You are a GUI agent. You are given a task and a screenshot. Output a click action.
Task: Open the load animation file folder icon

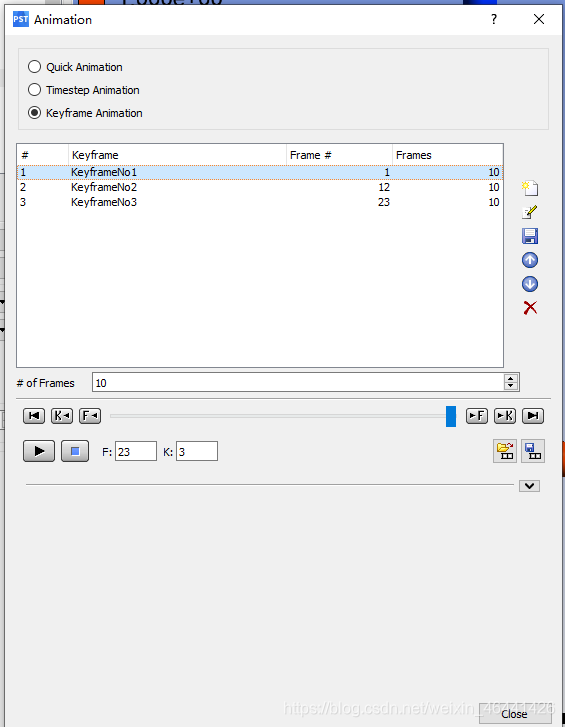pos(505,451)
